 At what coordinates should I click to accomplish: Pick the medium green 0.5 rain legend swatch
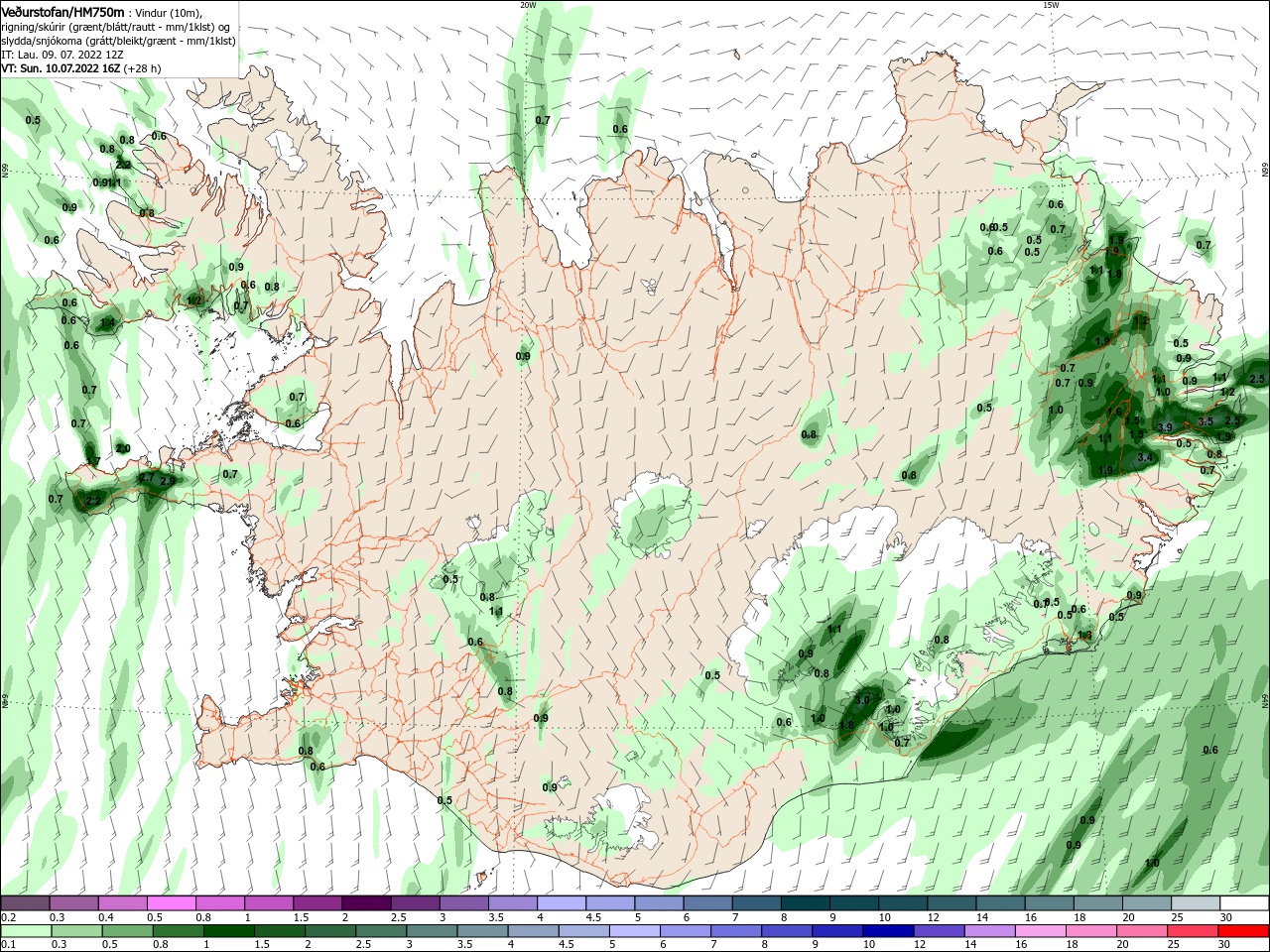[x=127, y=932]
